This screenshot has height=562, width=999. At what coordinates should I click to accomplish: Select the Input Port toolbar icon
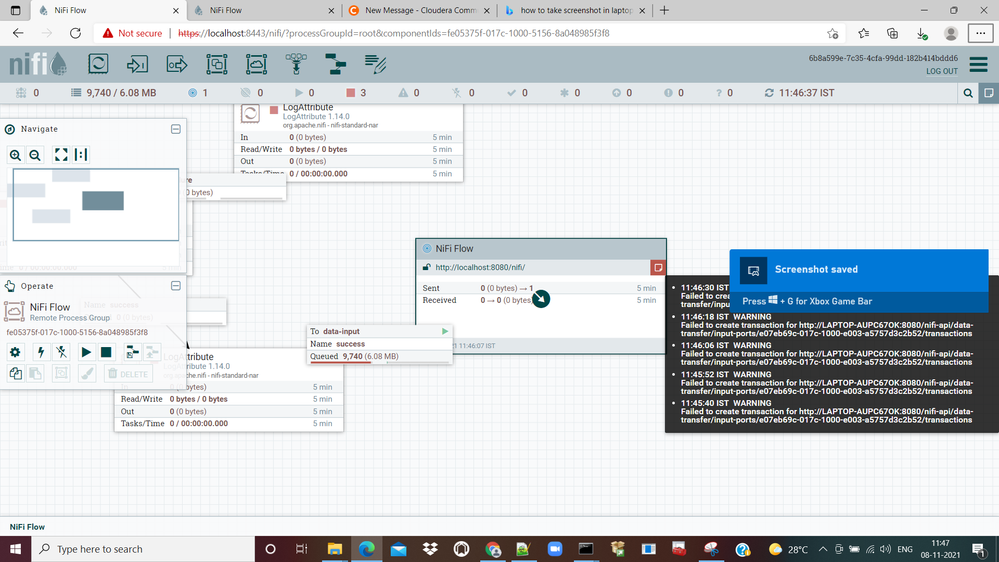pyautogui.click(x=137, y=64)
